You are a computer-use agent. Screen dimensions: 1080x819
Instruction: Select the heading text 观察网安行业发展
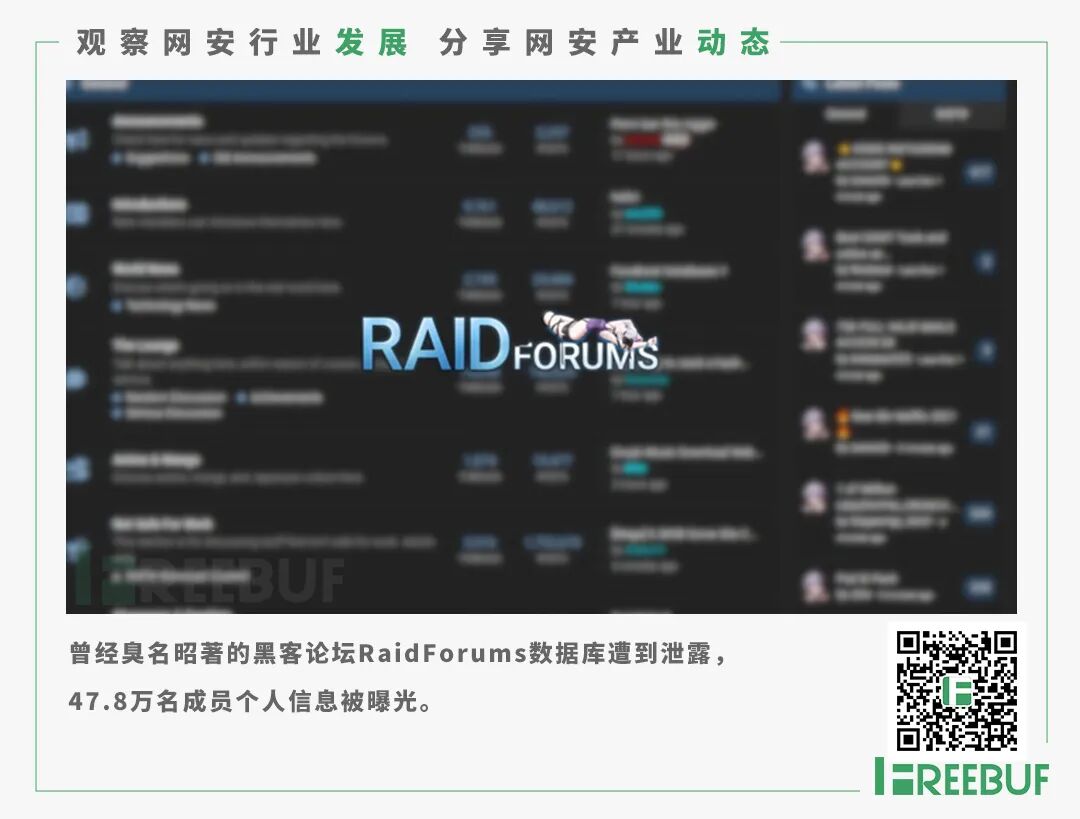pyautogui.click(x=242, y=43)
